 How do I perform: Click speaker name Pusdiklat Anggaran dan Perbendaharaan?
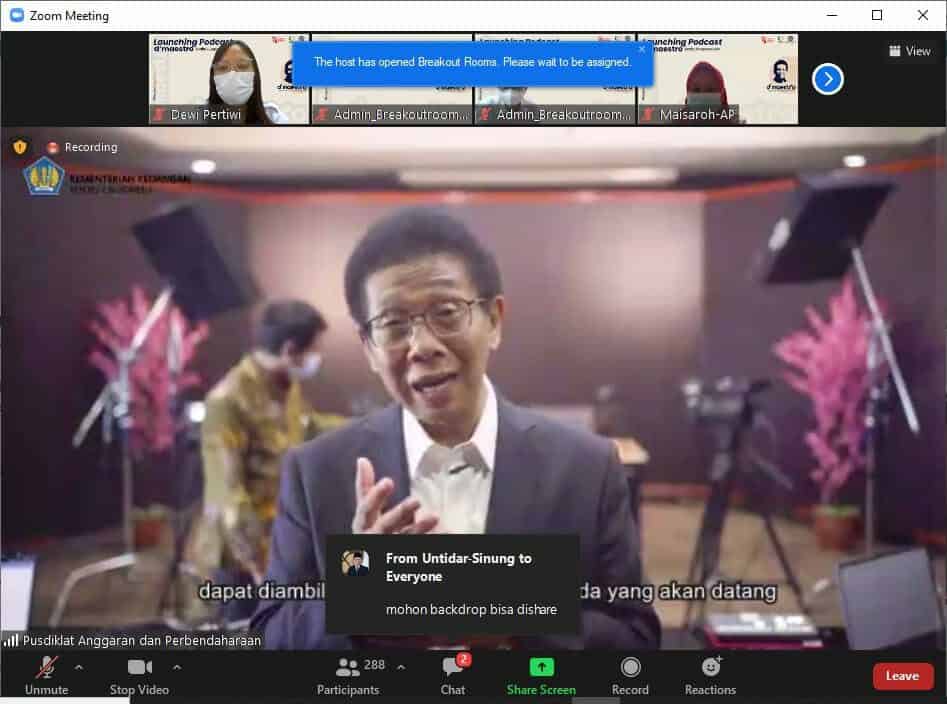point(142,641)
